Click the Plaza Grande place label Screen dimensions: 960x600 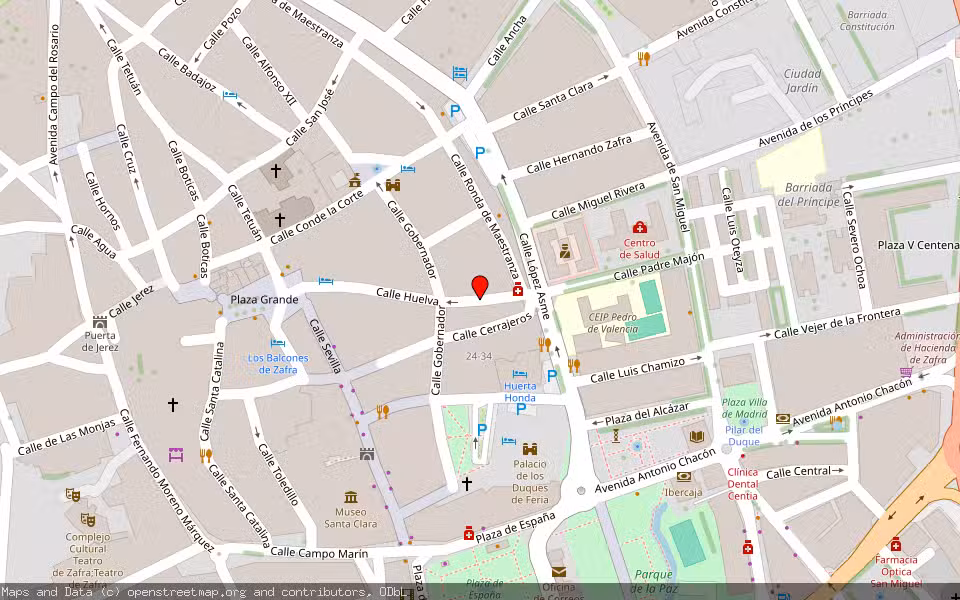[265, 299]
